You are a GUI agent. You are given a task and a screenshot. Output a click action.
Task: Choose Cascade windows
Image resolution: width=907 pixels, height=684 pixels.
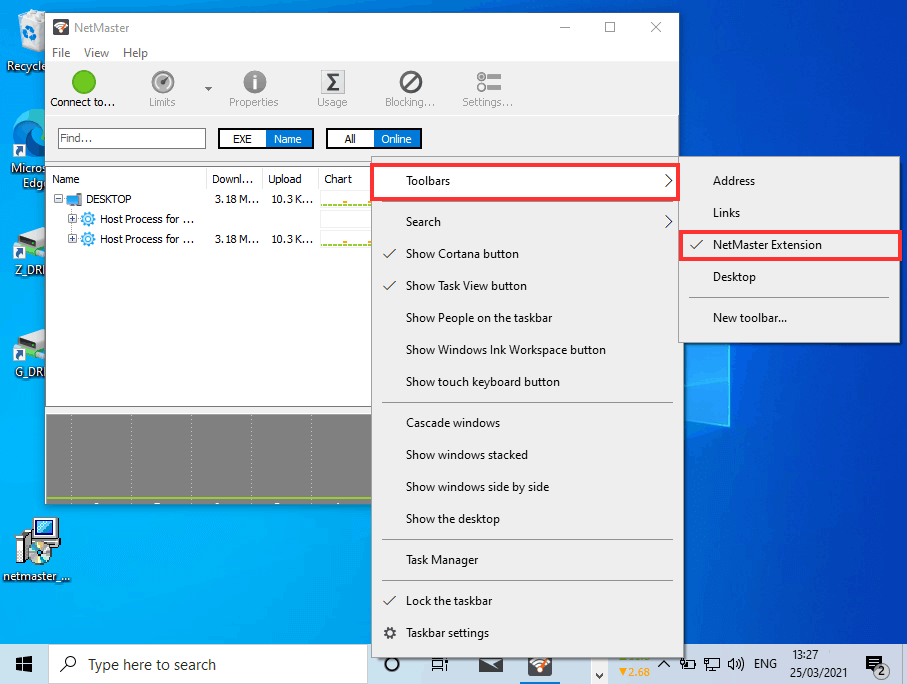[x=527, y=423]
